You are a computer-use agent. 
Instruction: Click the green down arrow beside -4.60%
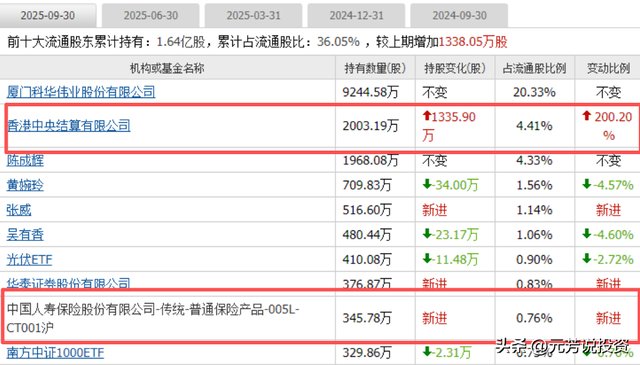pyautogui.click(x=587, y=234)
